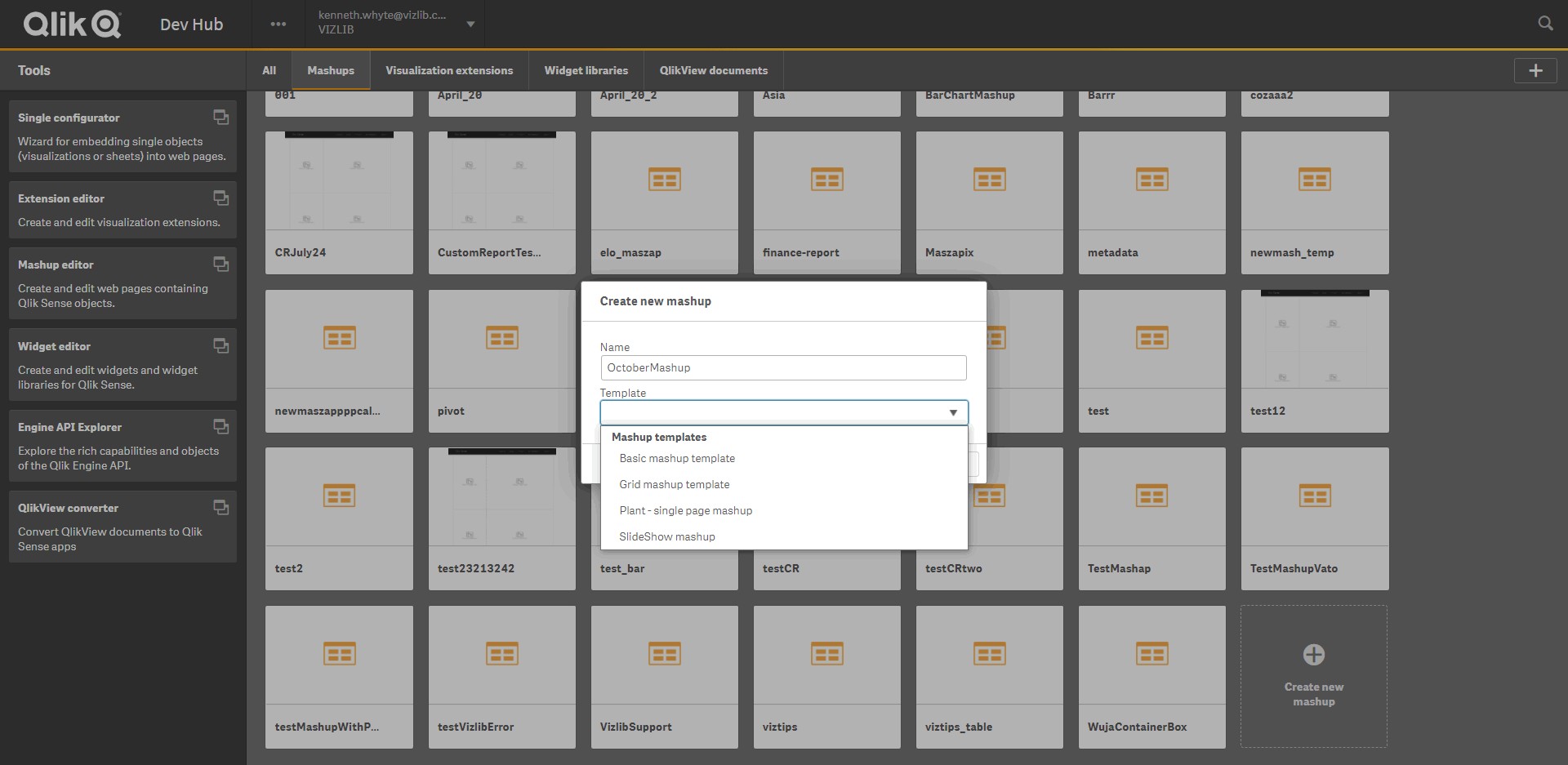The width and height of the screenshot is (1568, 765).
Task: Click the Create new mashup tile
Action: tap(1313, 676)
